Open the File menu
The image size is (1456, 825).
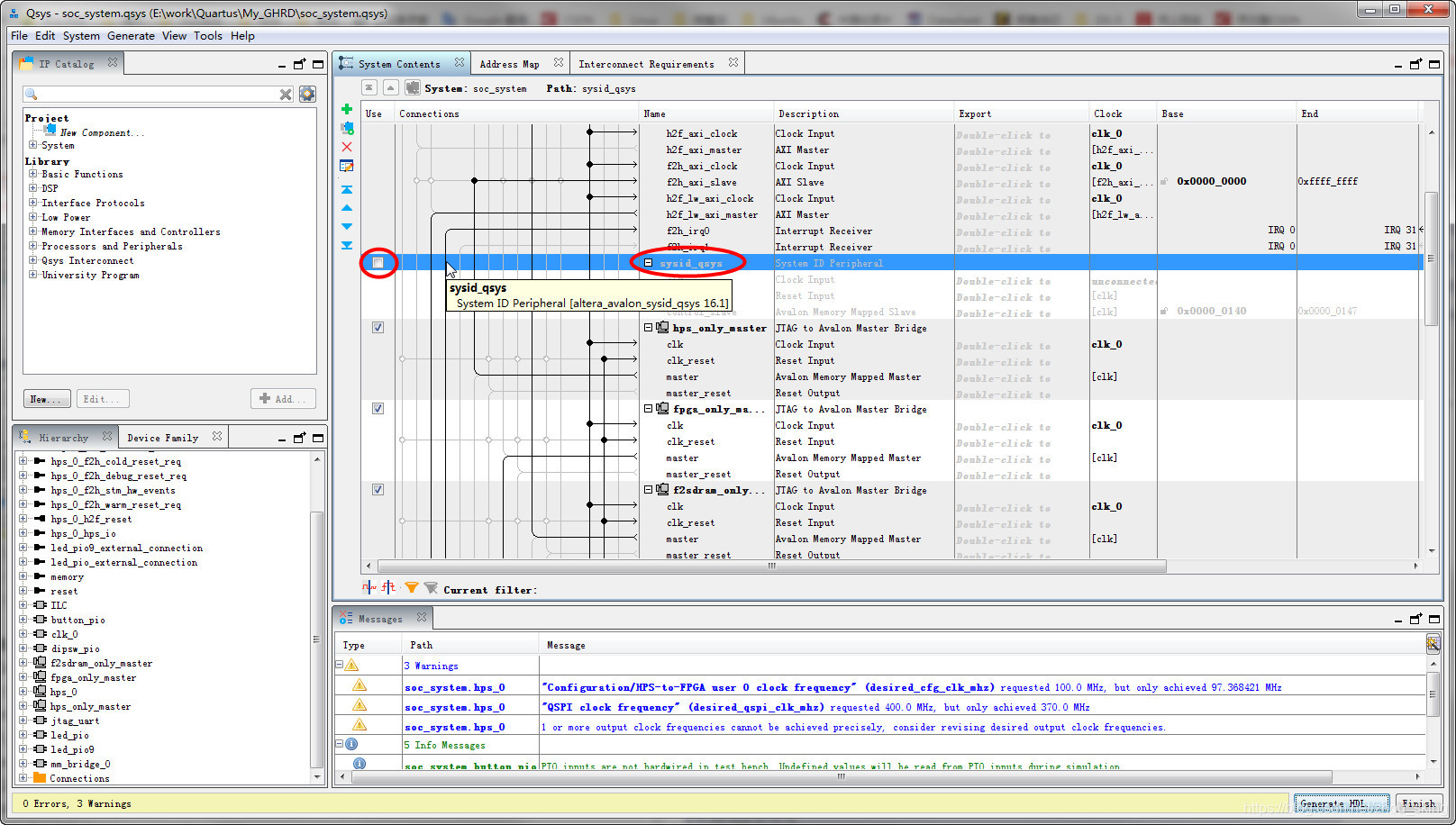tap(19, 36)
